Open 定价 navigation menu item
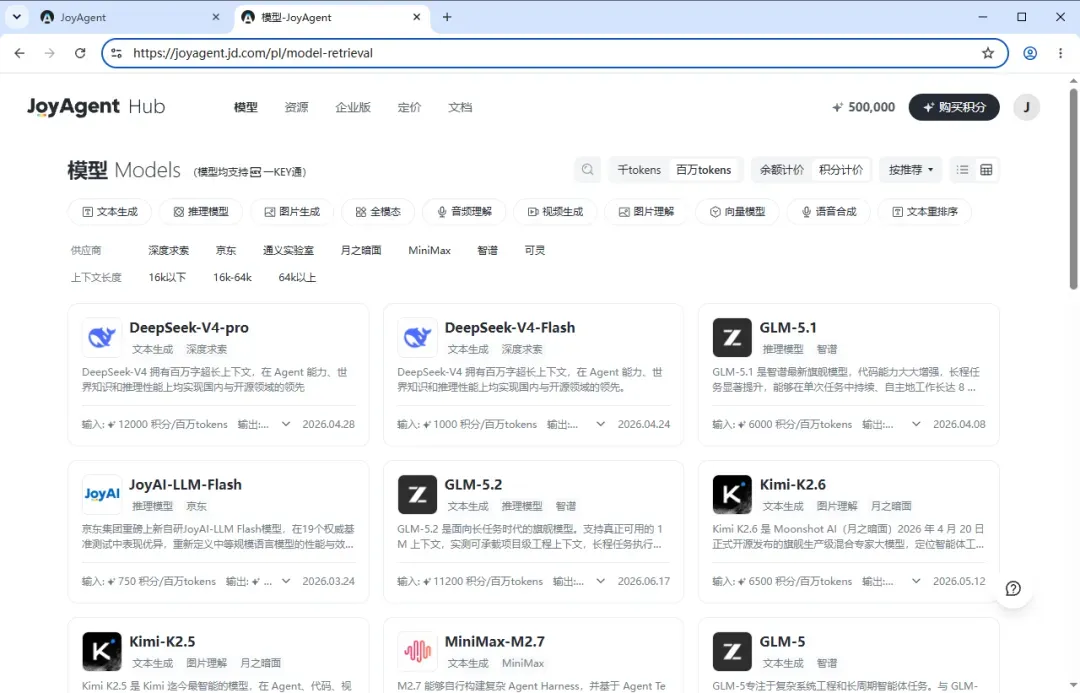1080x693 pixels. [409, 107]
